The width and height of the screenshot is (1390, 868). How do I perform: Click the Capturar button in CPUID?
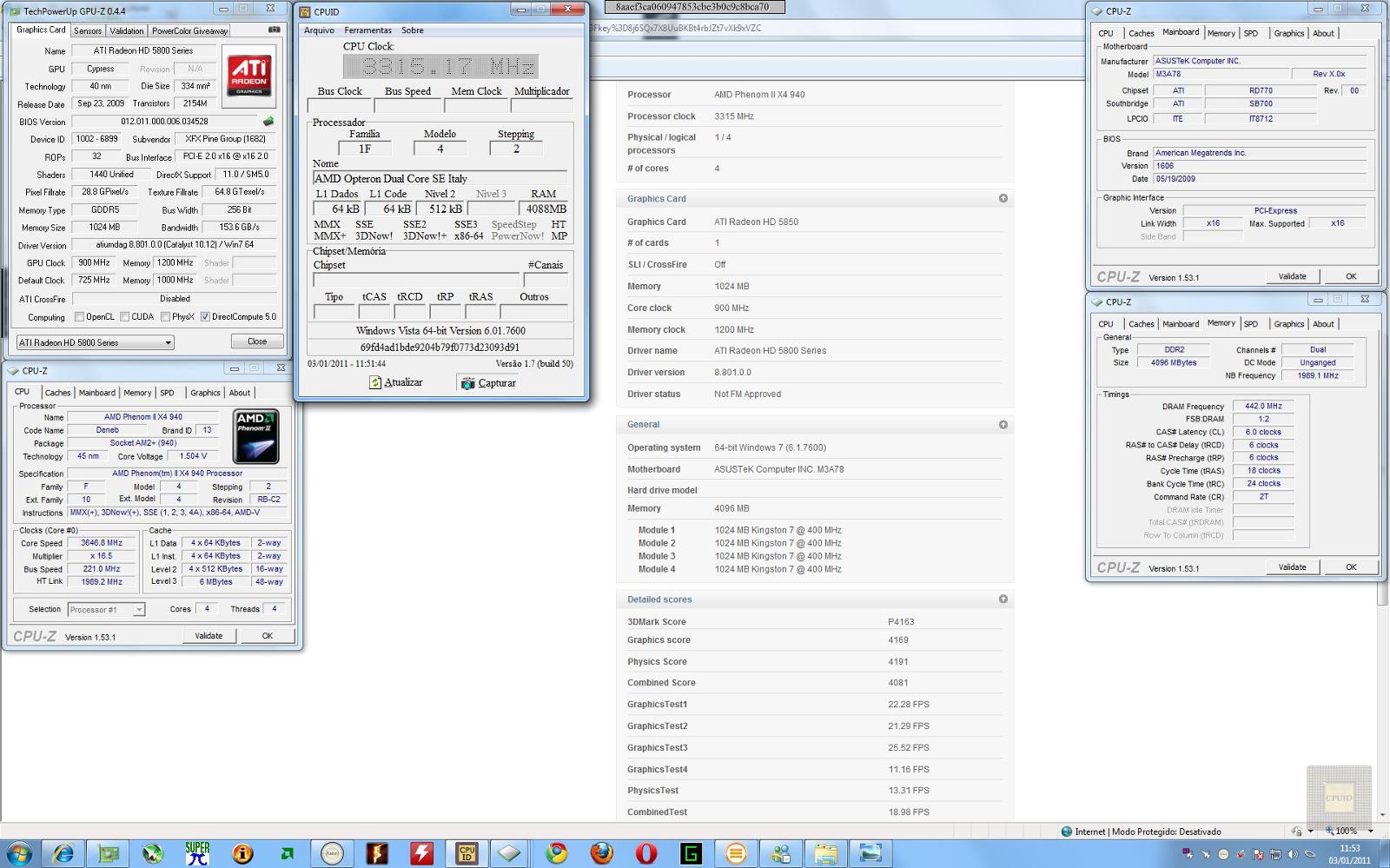[x=488, y=383]
